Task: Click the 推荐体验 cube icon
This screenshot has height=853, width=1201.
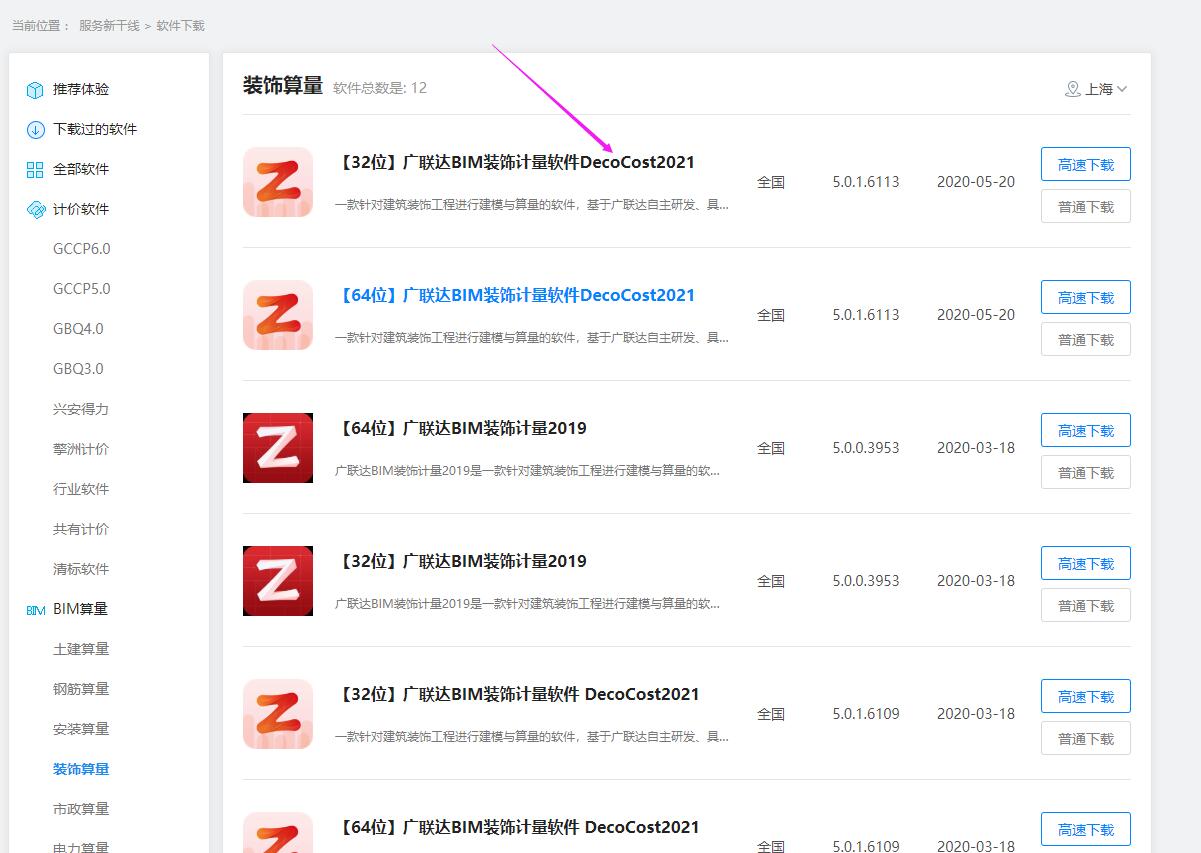Action: pos(35,90)
